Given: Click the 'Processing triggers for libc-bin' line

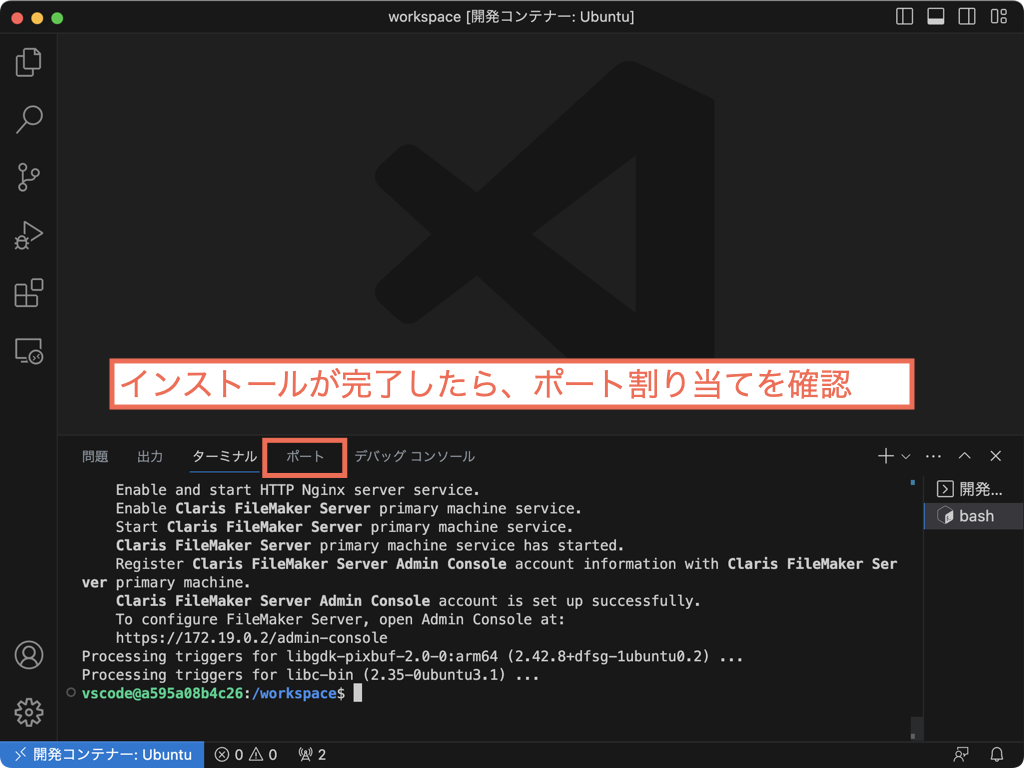Looking at the screenshot, I should tap(311, 675).
